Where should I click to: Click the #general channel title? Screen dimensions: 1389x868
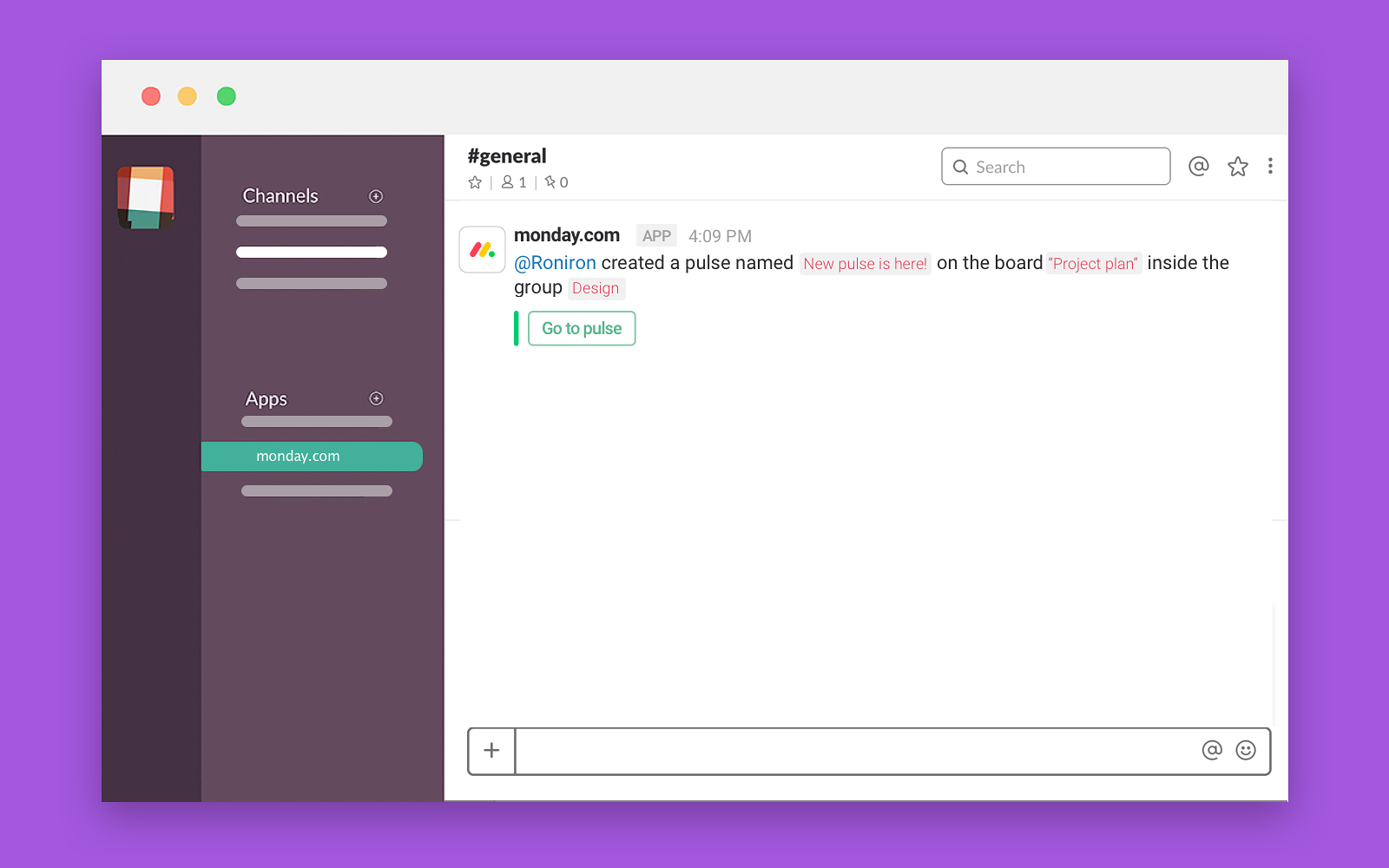[507, 156]
